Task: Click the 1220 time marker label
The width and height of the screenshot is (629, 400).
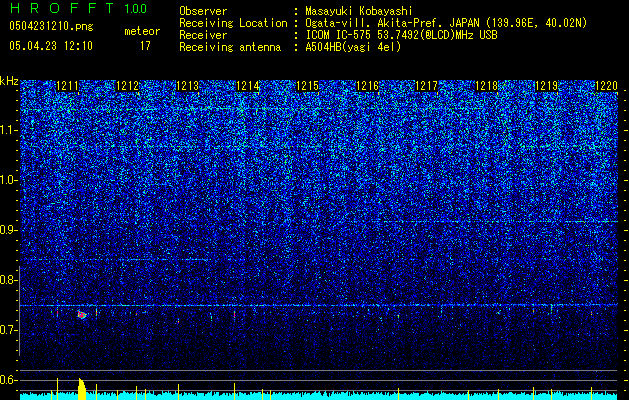Action: click(x=606, y=86)
